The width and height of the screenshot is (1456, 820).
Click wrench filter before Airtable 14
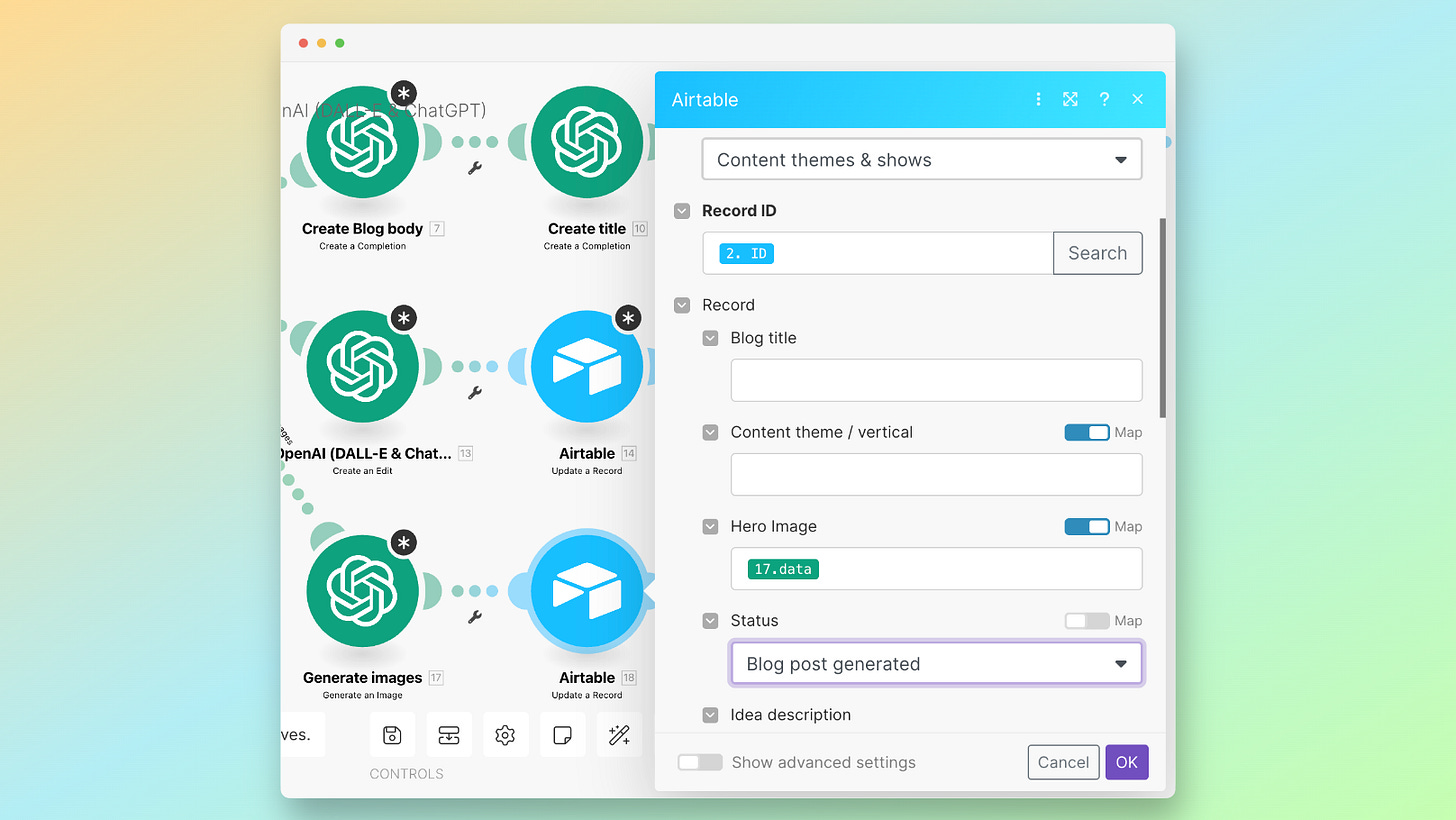point(476,393)
